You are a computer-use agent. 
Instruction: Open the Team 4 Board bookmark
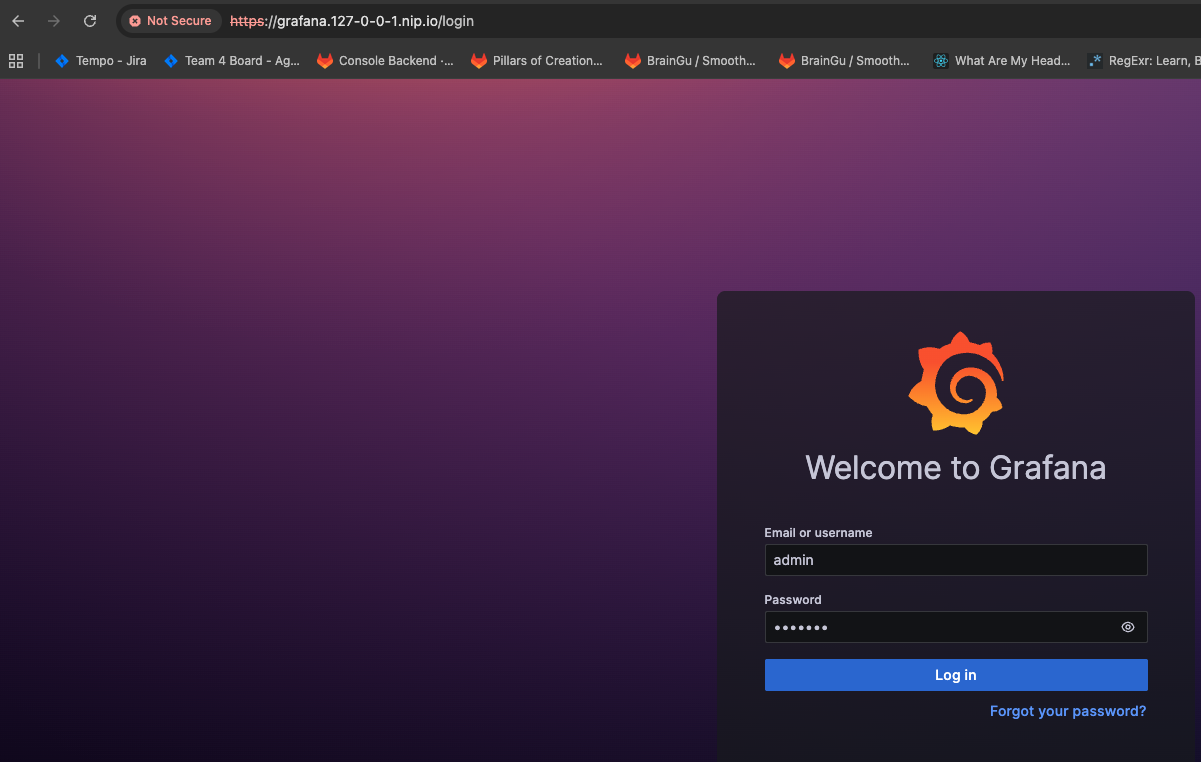232,61
